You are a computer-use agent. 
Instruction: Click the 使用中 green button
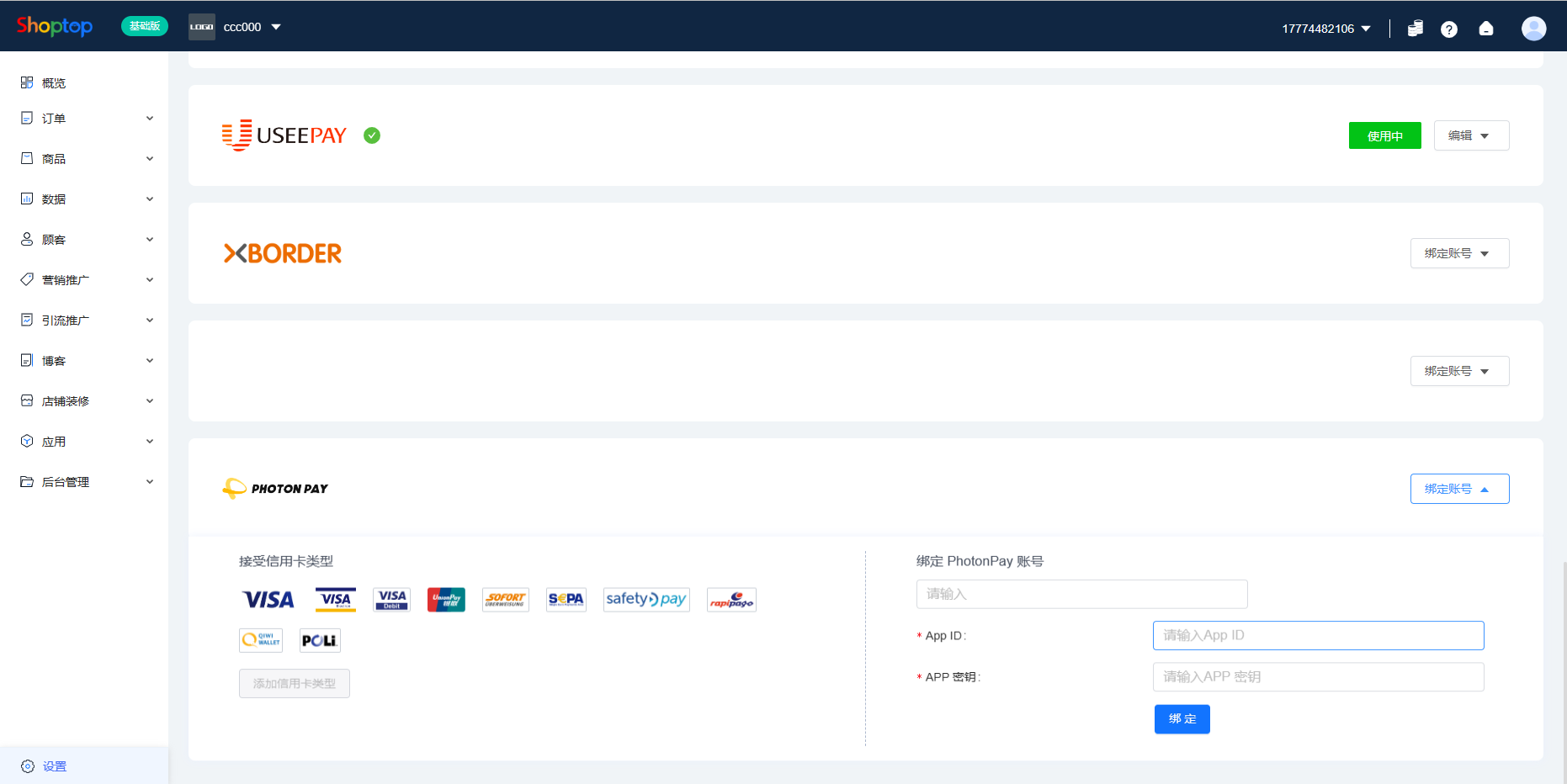pyautogui.click(x=1385, y=135)
